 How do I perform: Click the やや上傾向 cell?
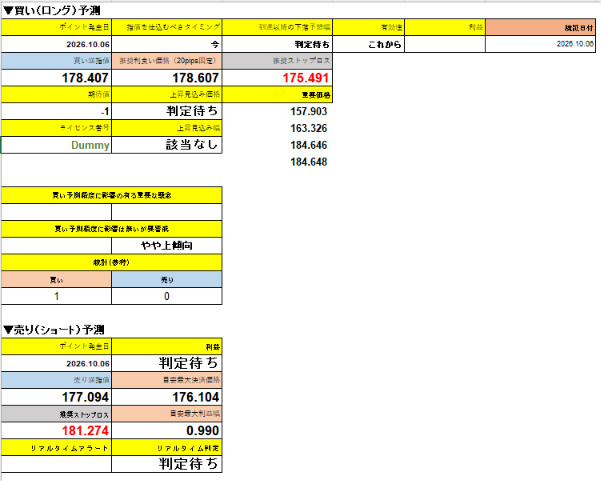pyautogui.click(x=167, y=246)
